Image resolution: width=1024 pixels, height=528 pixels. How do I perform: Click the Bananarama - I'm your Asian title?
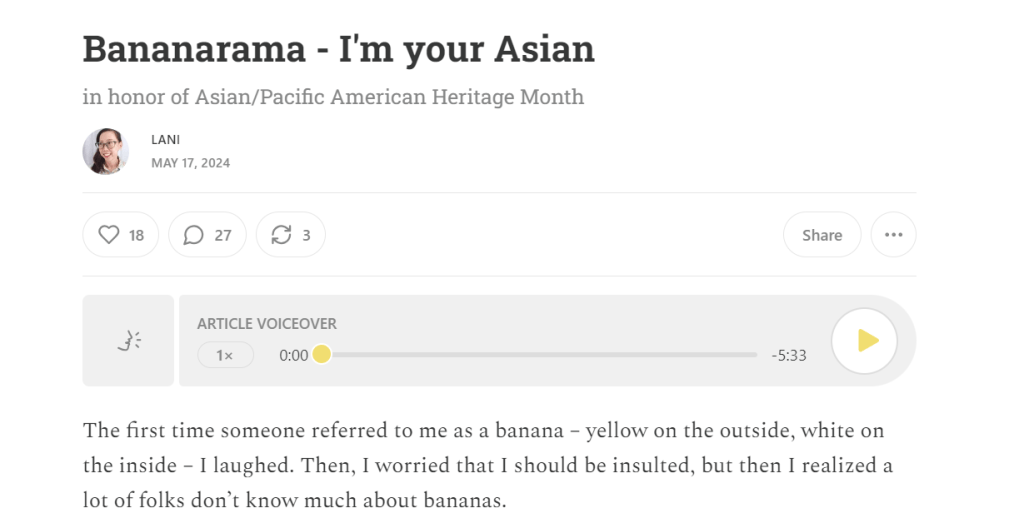tap(338, 48)
